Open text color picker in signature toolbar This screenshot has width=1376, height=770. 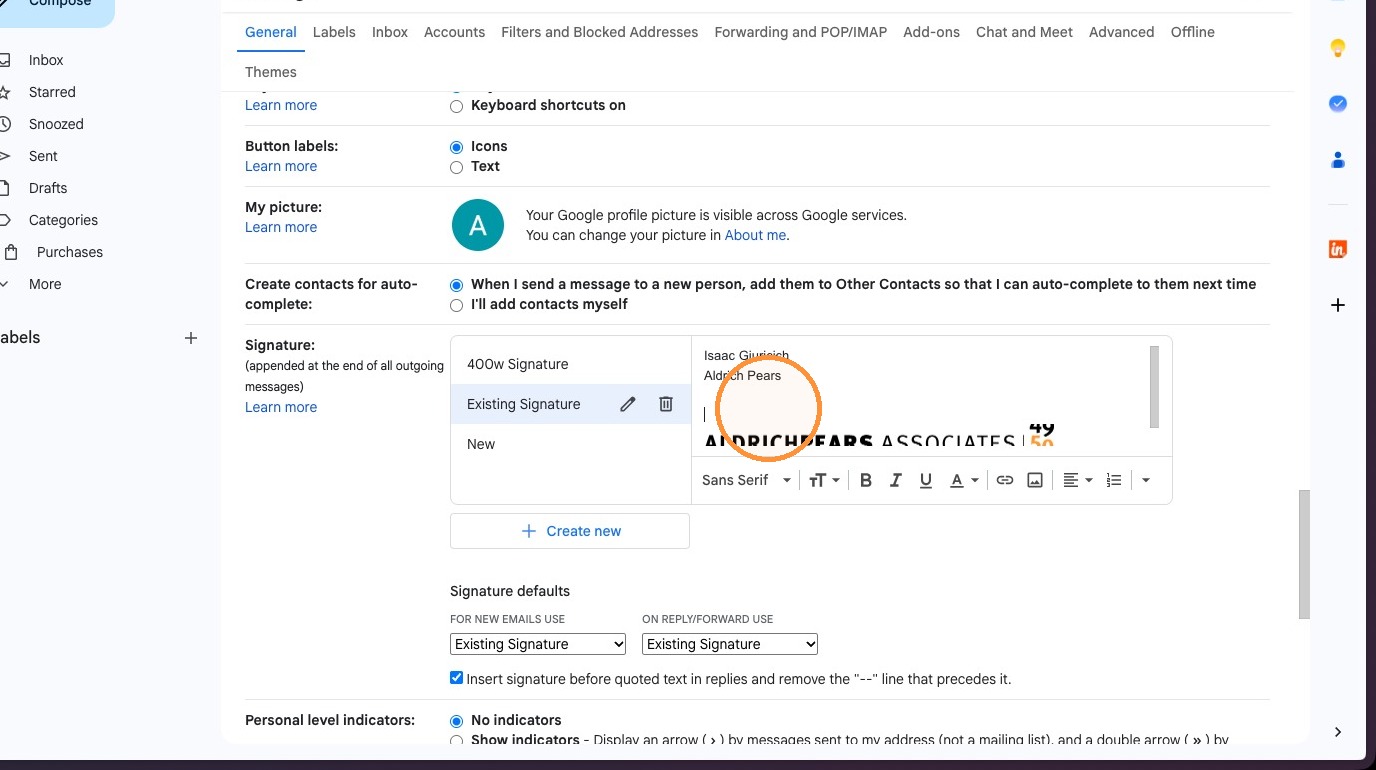[x=963, y=480]
